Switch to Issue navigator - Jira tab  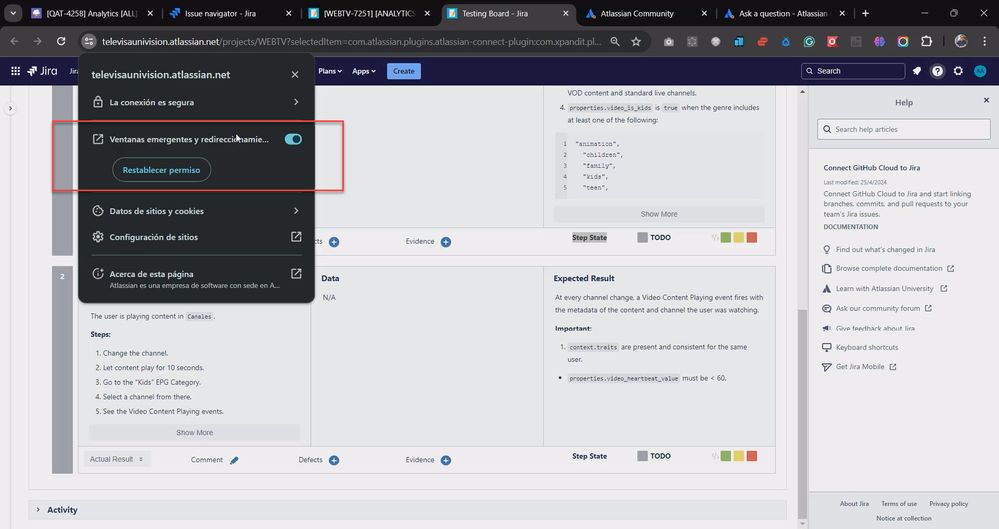click(221, 13)
